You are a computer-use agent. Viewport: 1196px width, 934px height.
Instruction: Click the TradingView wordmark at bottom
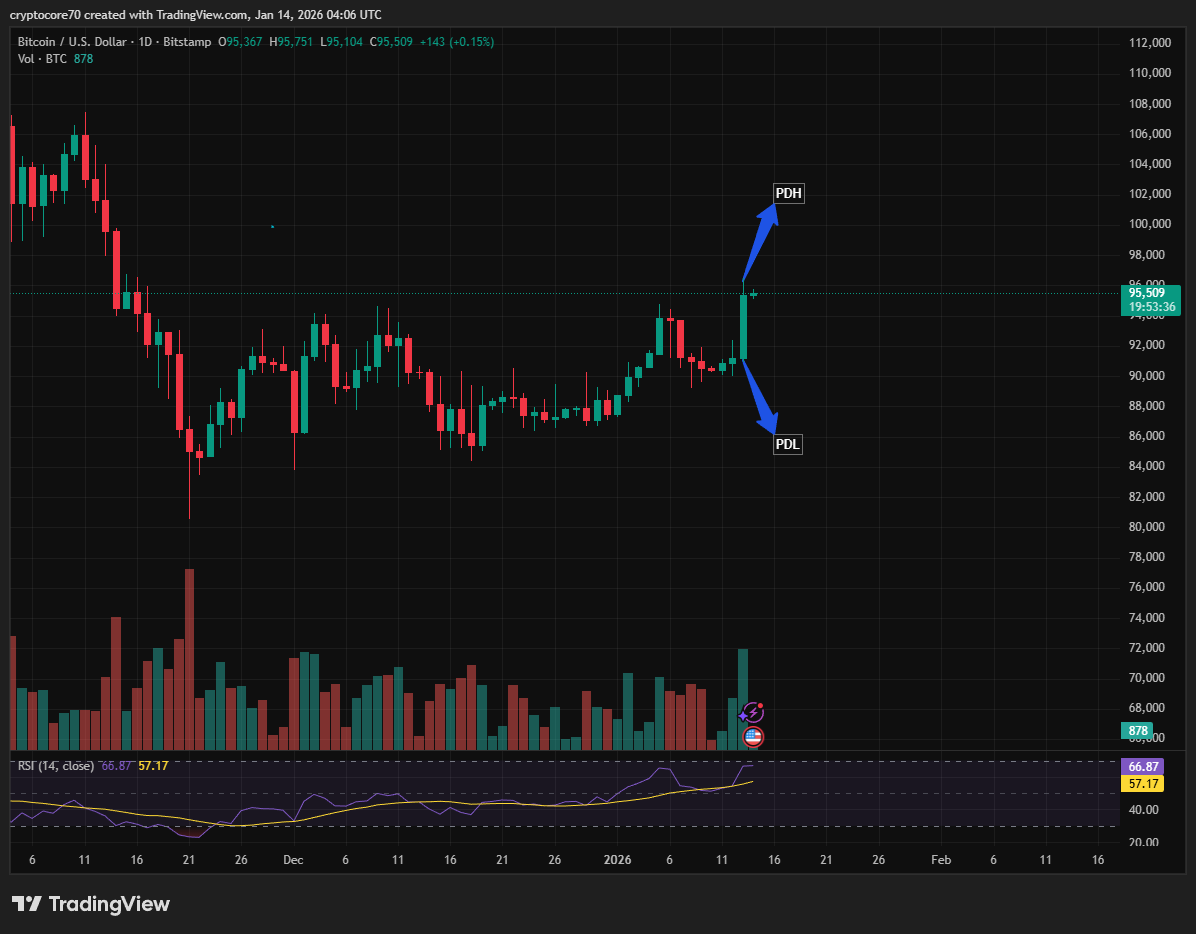pos(109,904)
